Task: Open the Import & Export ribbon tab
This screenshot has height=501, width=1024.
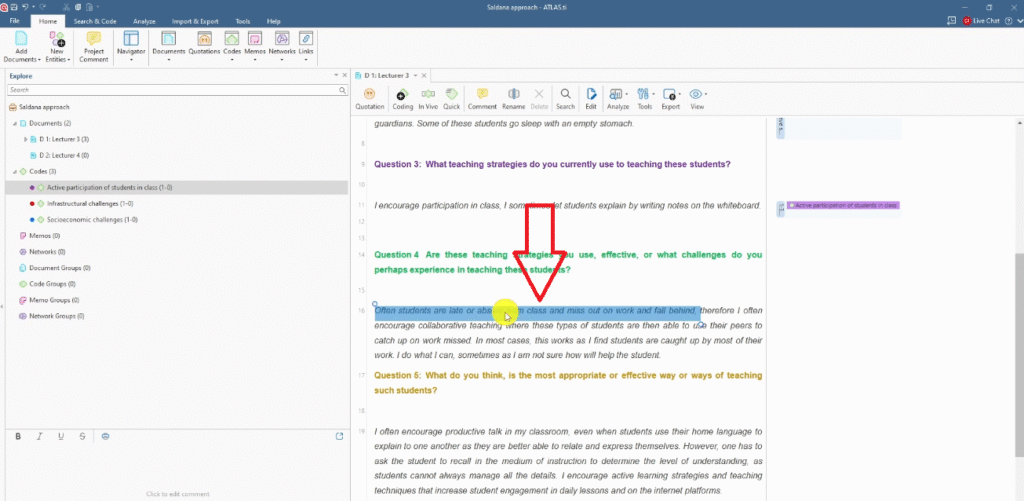Action: (195, 21)
